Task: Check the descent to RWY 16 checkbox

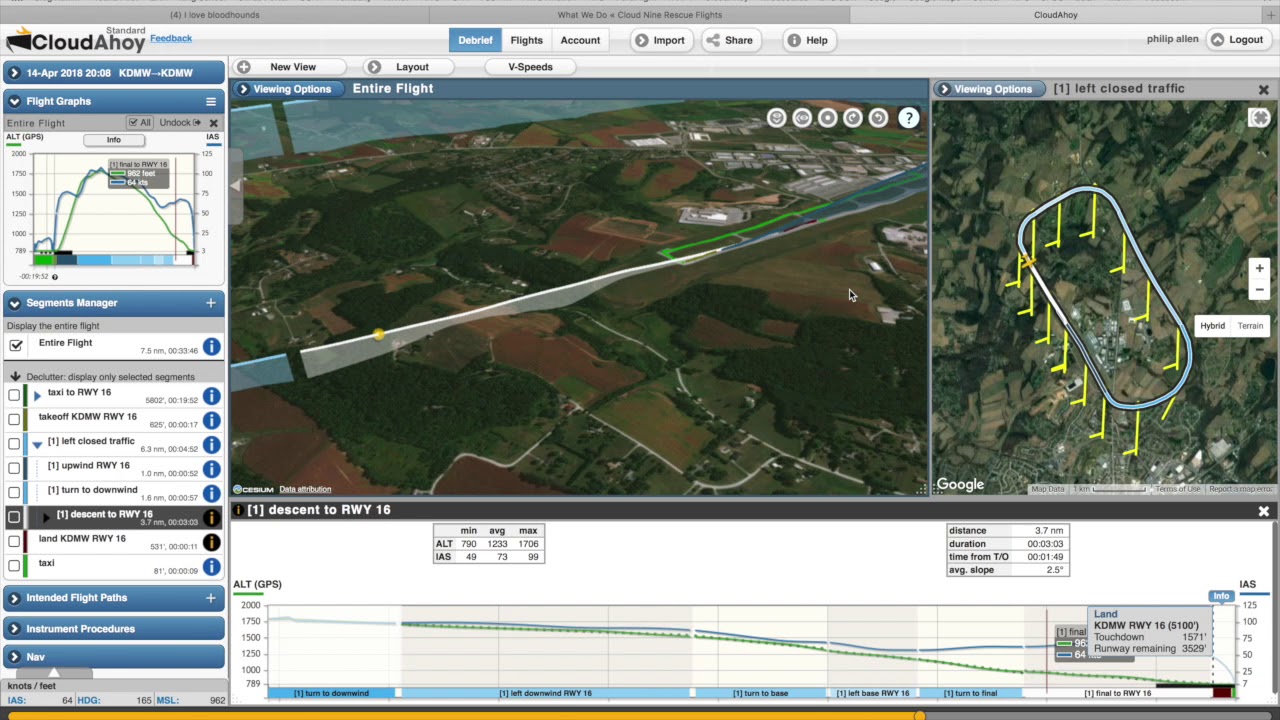Action: [x=14, y=517]
